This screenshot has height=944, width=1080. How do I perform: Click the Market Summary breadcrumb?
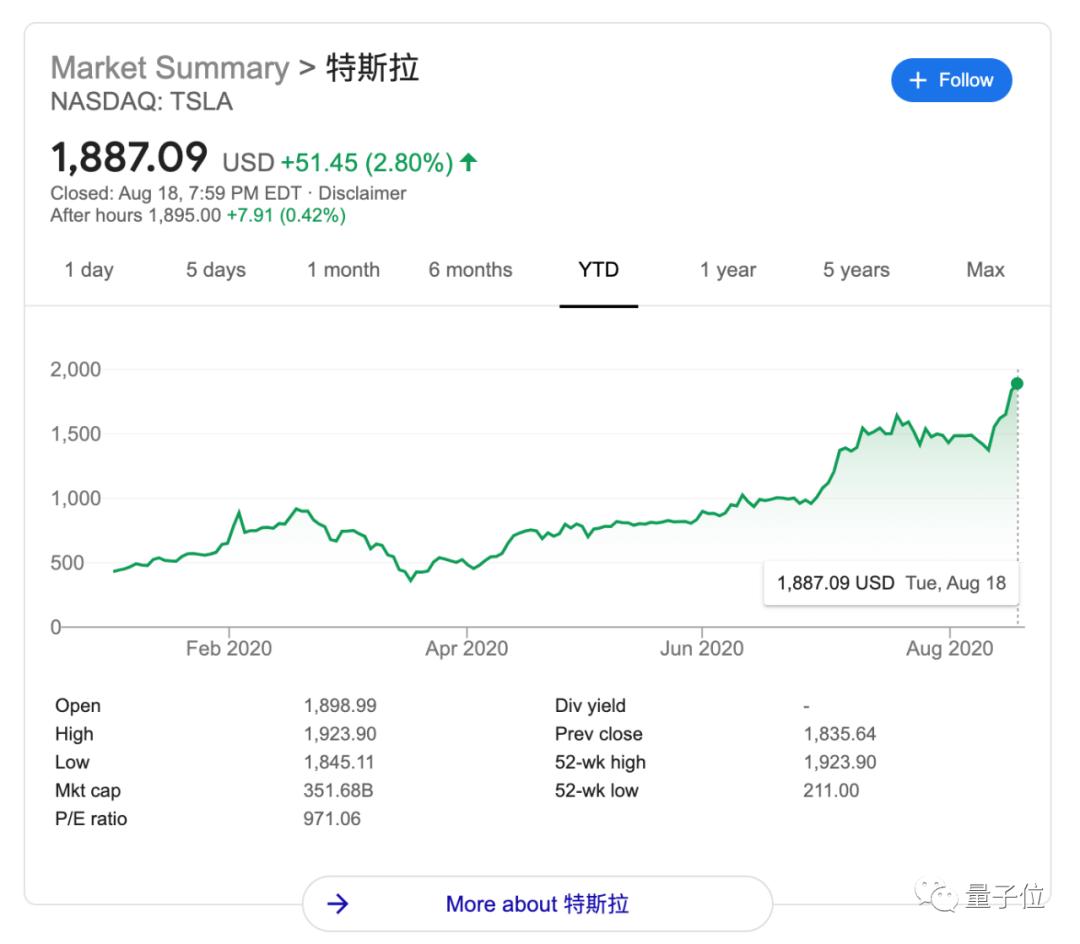(169, 68)
